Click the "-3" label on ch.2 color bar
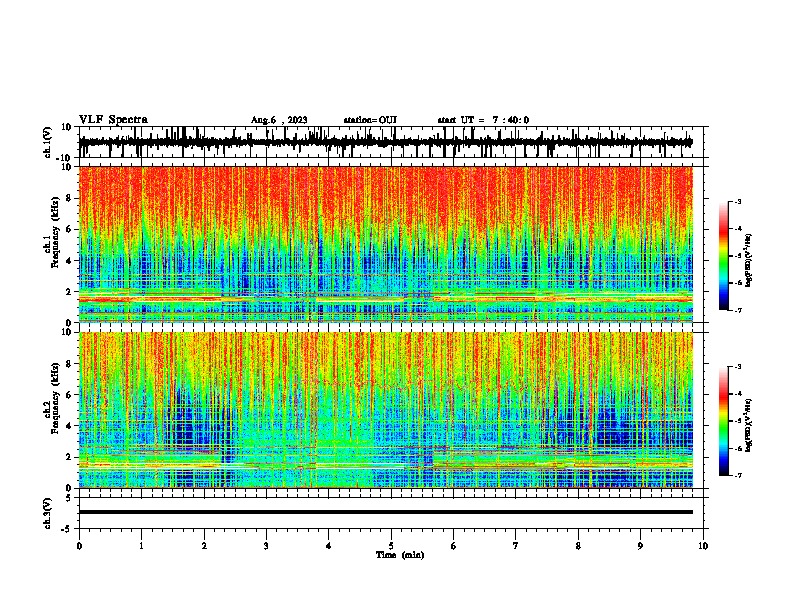 pos(737,367)
